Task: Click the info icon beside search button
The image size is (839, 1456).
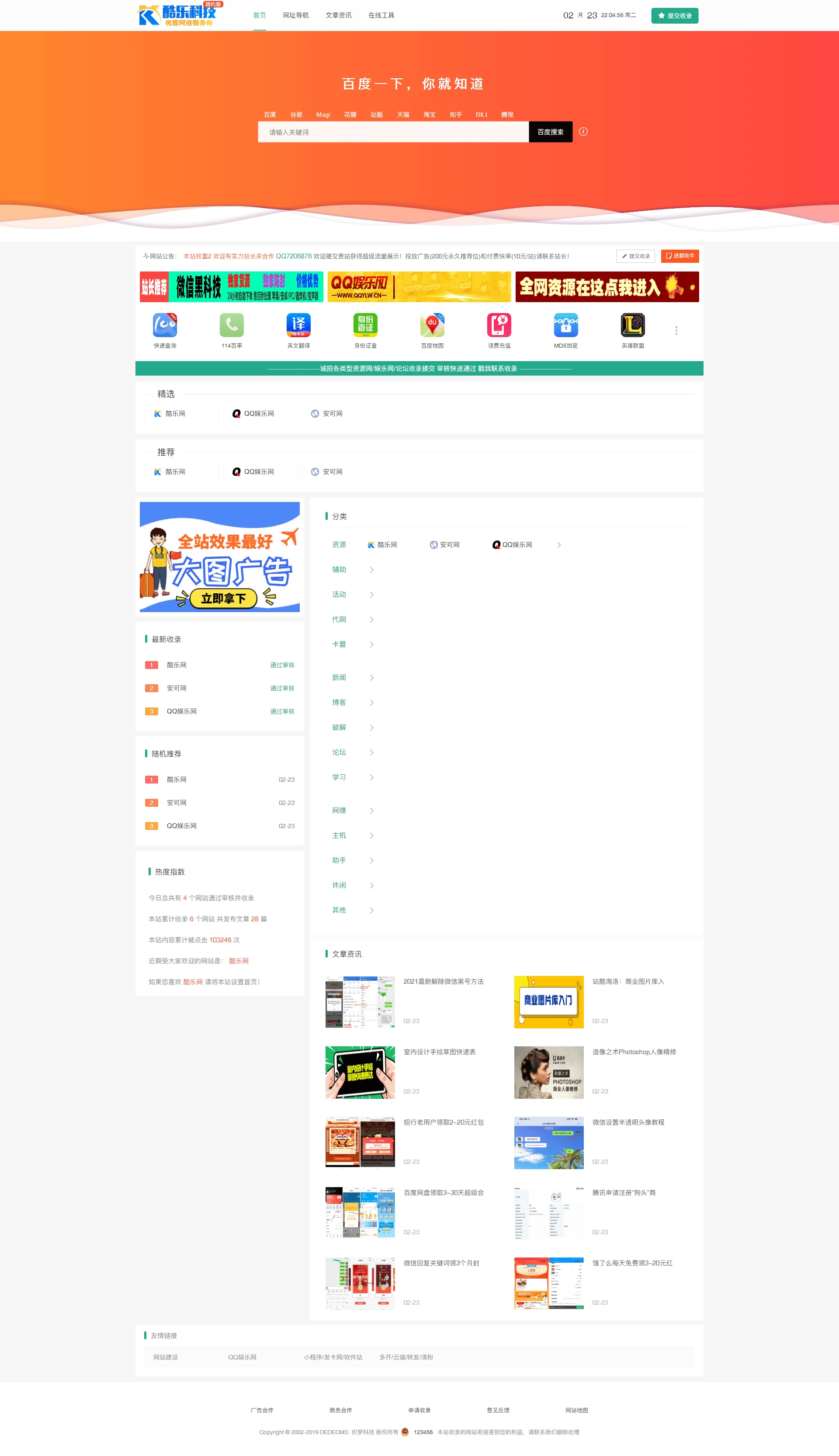Action: (583, 132)
